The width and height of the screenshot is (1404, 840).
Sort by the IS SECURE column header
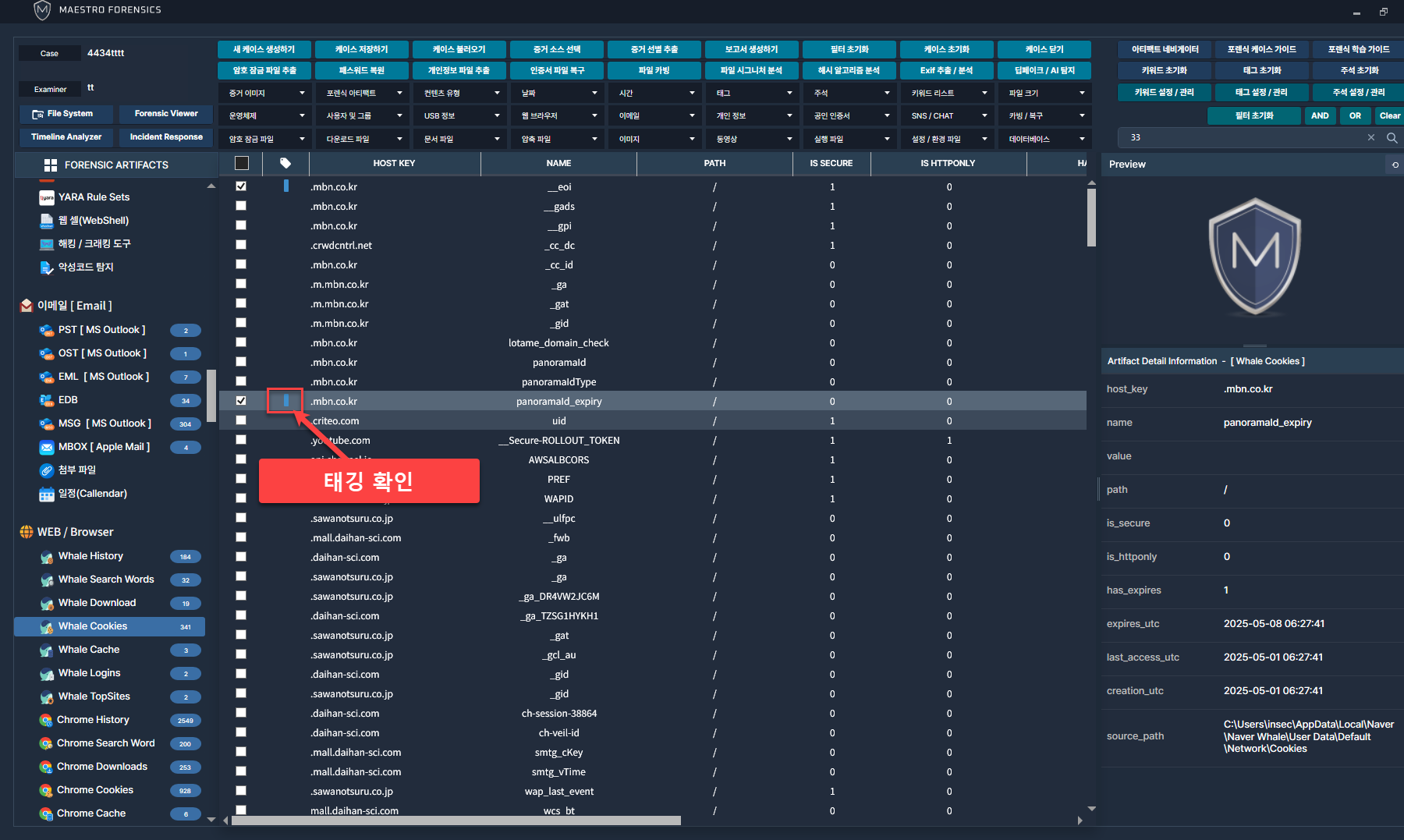pos(831,163)
